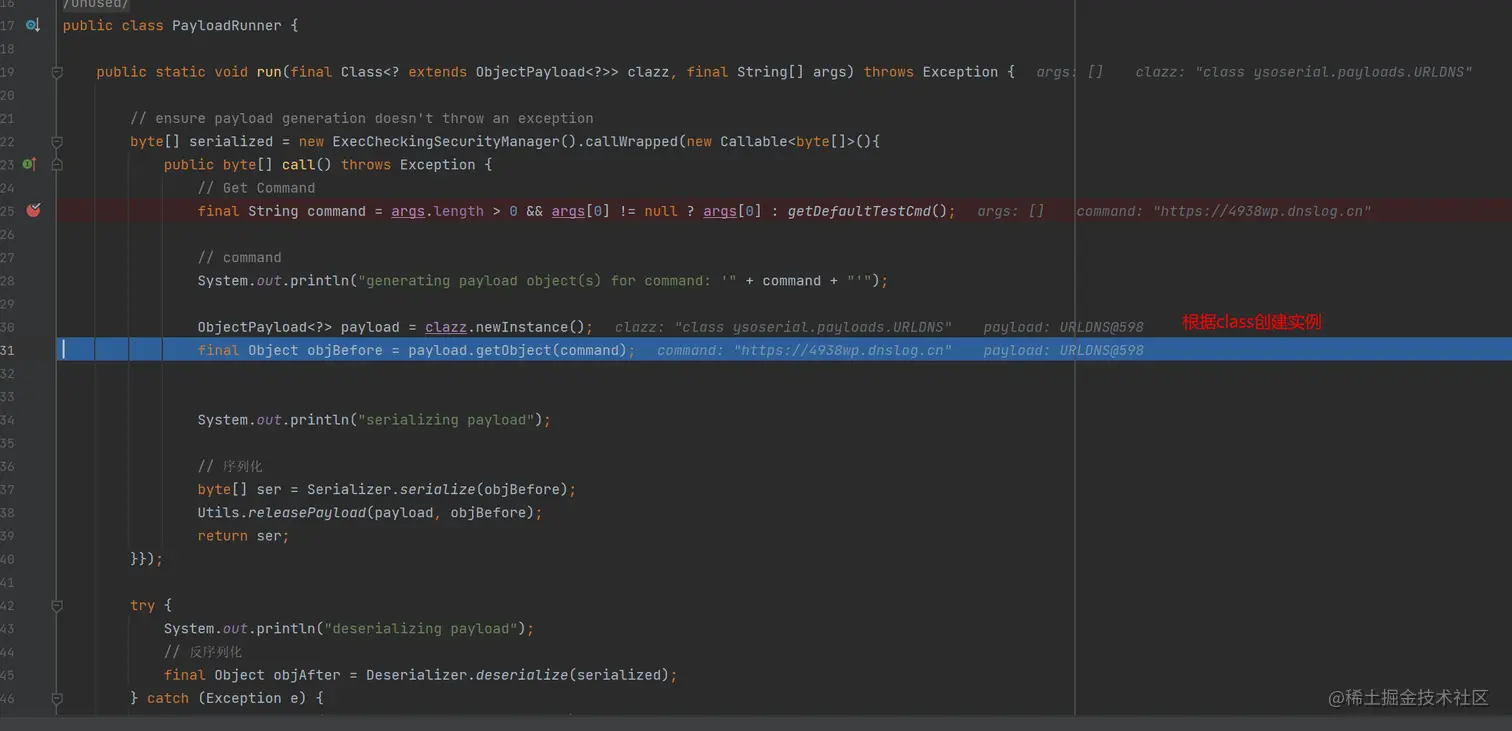This screenshot has height=731, width=1512.
Task: Click line number 37 in the gutter
Action: click(x=7, y=489)
